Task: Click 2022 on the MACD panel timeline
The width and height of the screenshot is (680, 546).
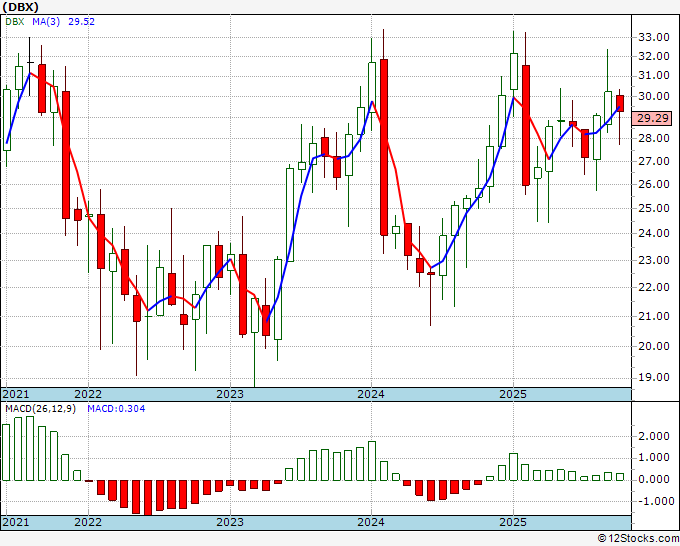Action: pyautogui.click(x=88, y=522)
